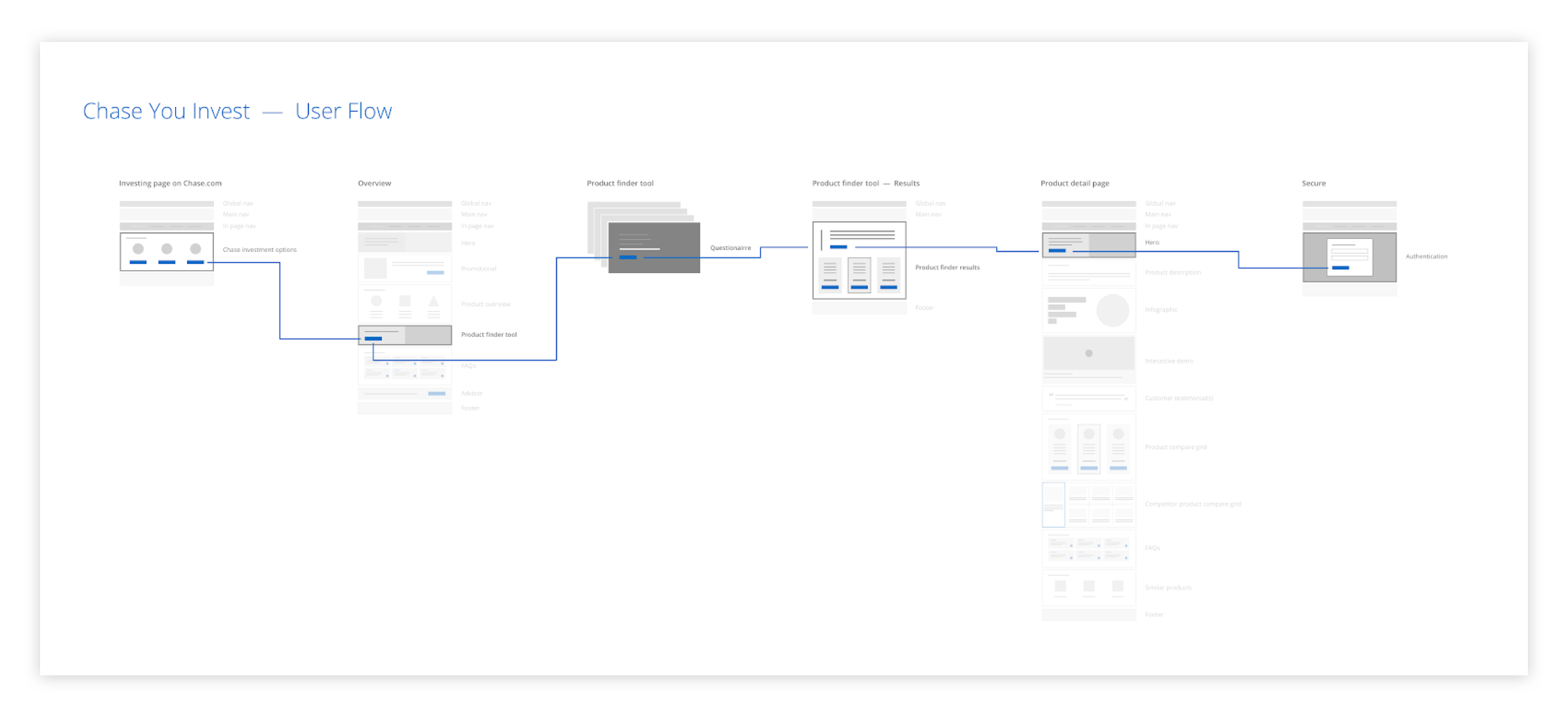Click the square shape in Product overview block

[405, 301]
